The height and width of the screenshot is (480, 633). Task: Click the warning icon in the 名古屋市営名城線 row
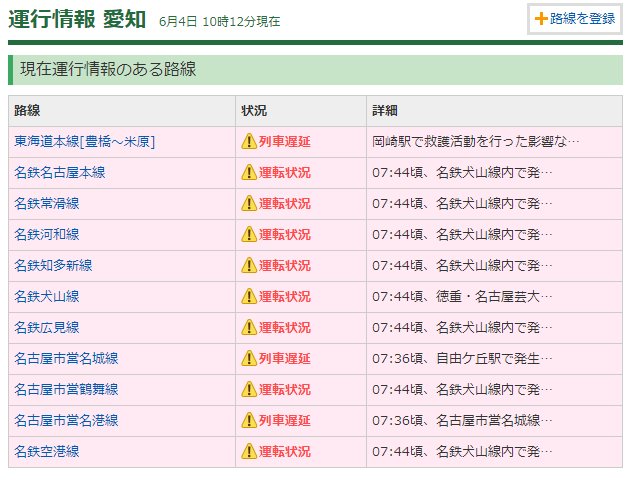[x=249, y=358]
